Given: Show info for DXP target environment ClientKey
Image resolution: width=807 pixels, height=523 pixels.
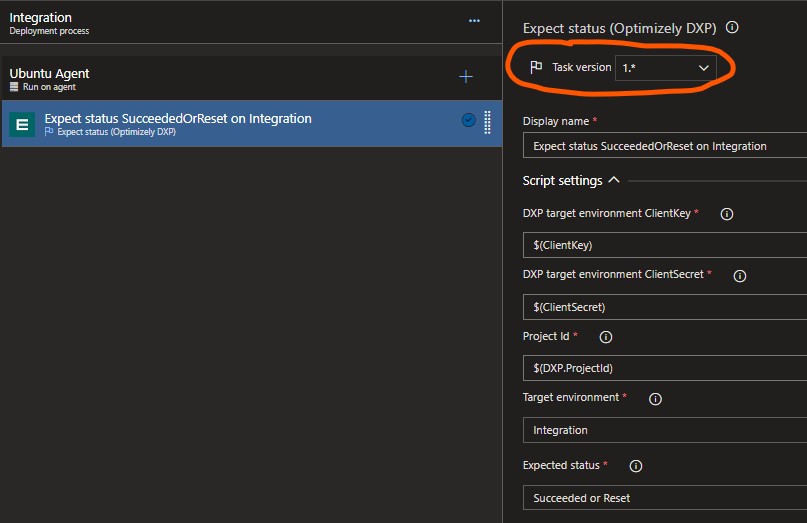Looking at the screenshot, I should [x=726, y=214].
